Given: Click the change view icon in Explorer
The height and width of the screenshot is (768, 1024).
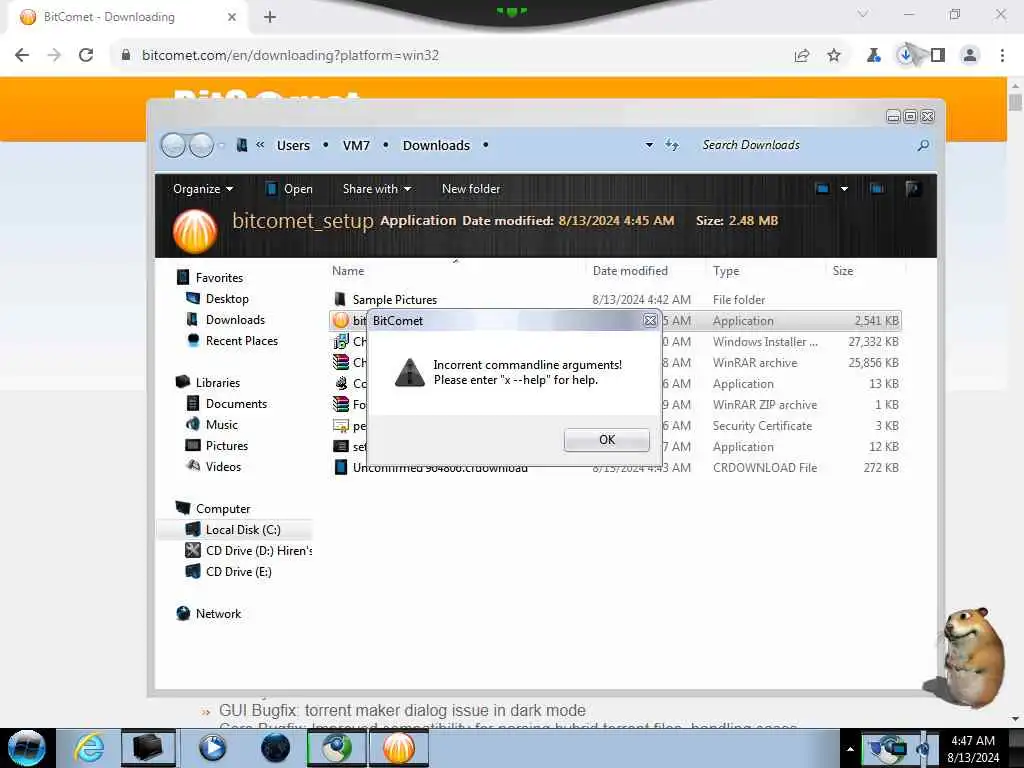Looking at the screenshot, I should coord(822,189).
